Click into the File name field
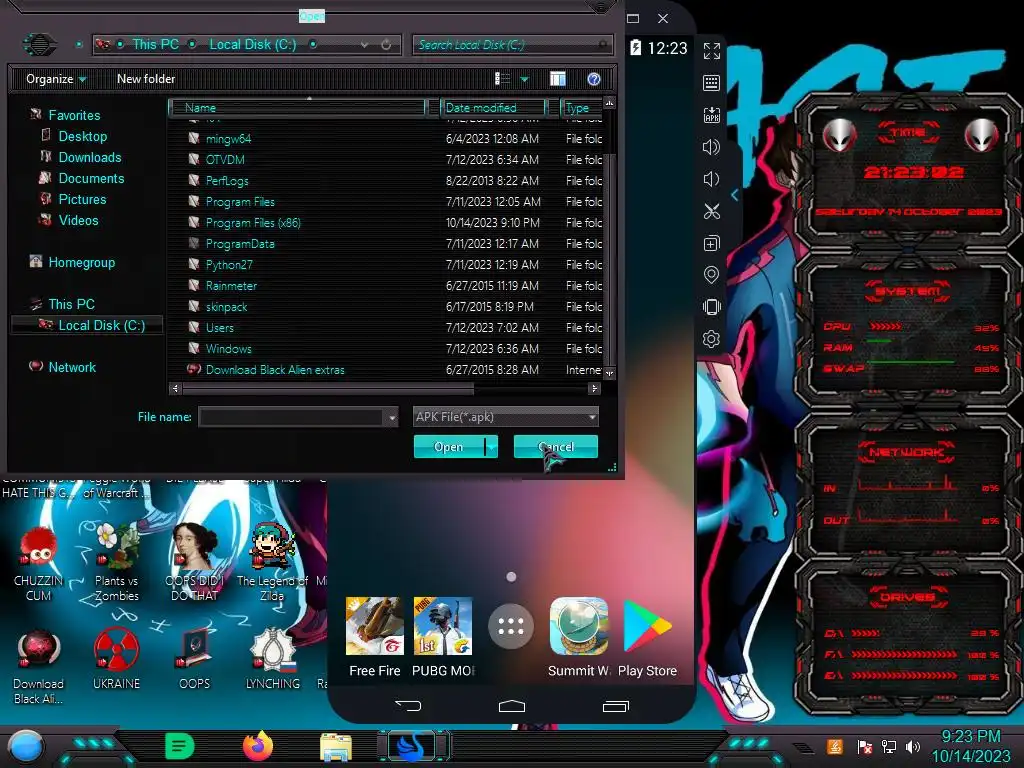The height and width of the screenshot is (768, 1024). coord(291,417)
